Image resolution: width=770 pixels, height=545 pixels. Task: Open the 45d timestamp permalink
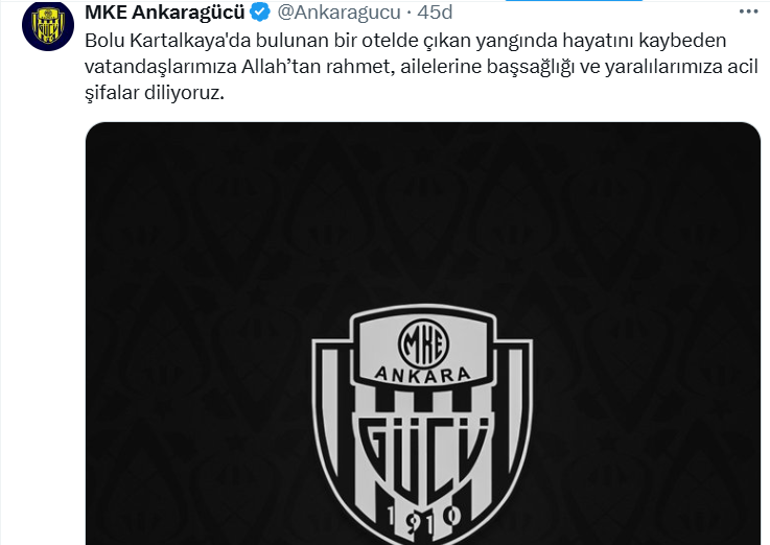coord(435,12)
